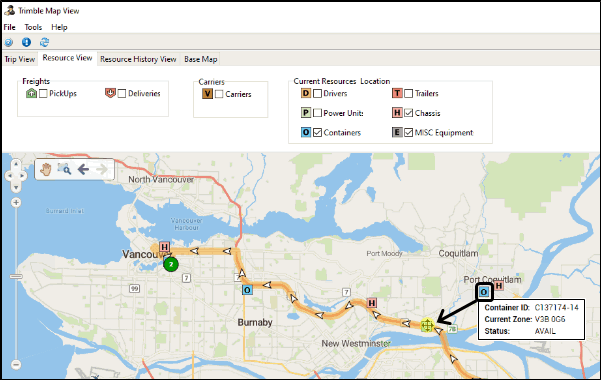
Task: Click the highlighted container O marker near Port Coquitlam
Action: (x=484, y=292)
